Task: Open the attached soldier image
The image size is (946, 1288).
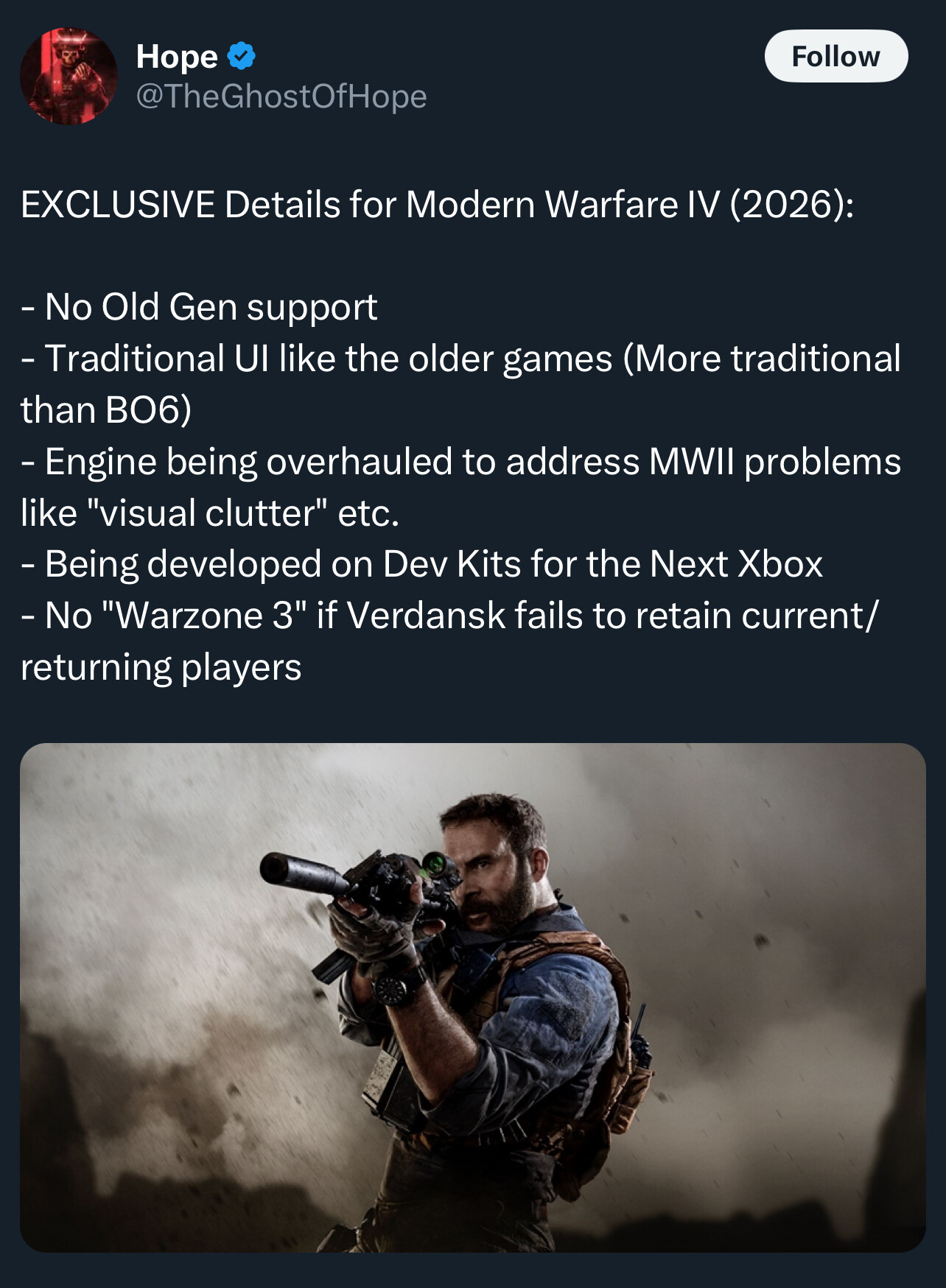Action: tap(472, 997)
